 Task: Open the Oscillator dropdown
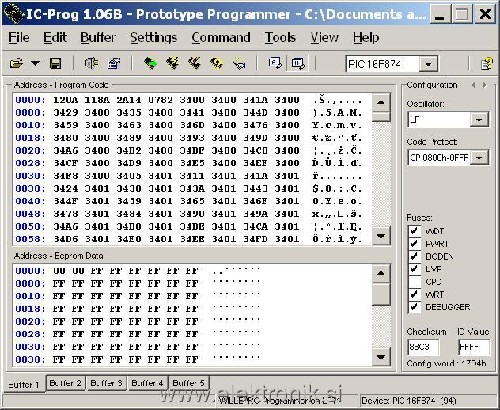tap(479, 119)
